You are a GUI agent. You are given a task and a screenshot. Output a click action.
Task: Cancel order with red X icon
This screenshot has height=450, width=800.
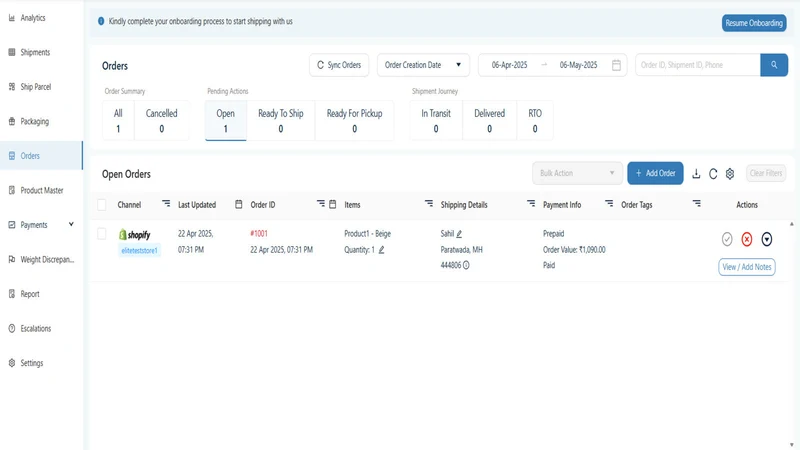[x=746, y=239]
